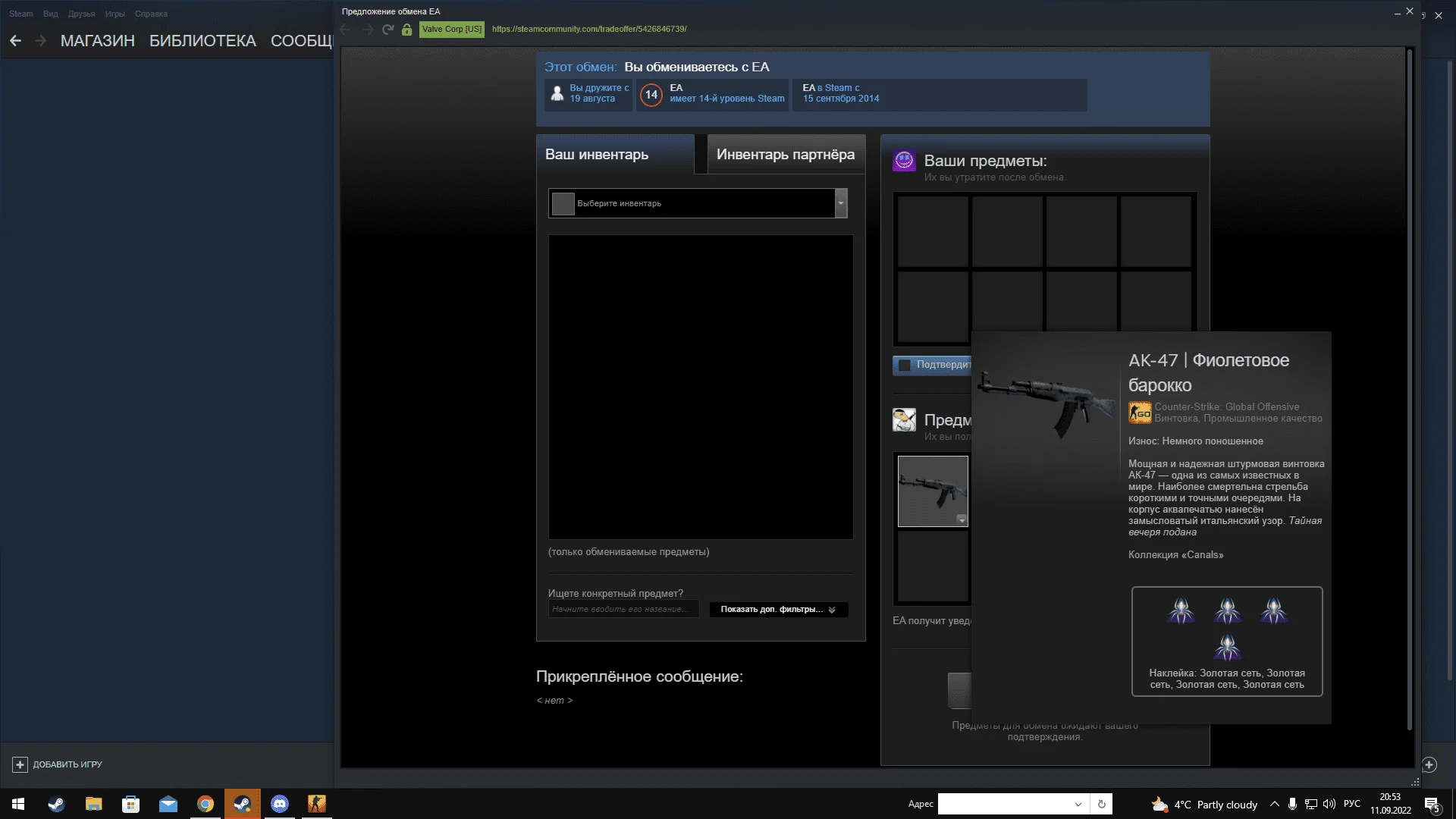Open Discord from the taskbar

tap(280, 804)
